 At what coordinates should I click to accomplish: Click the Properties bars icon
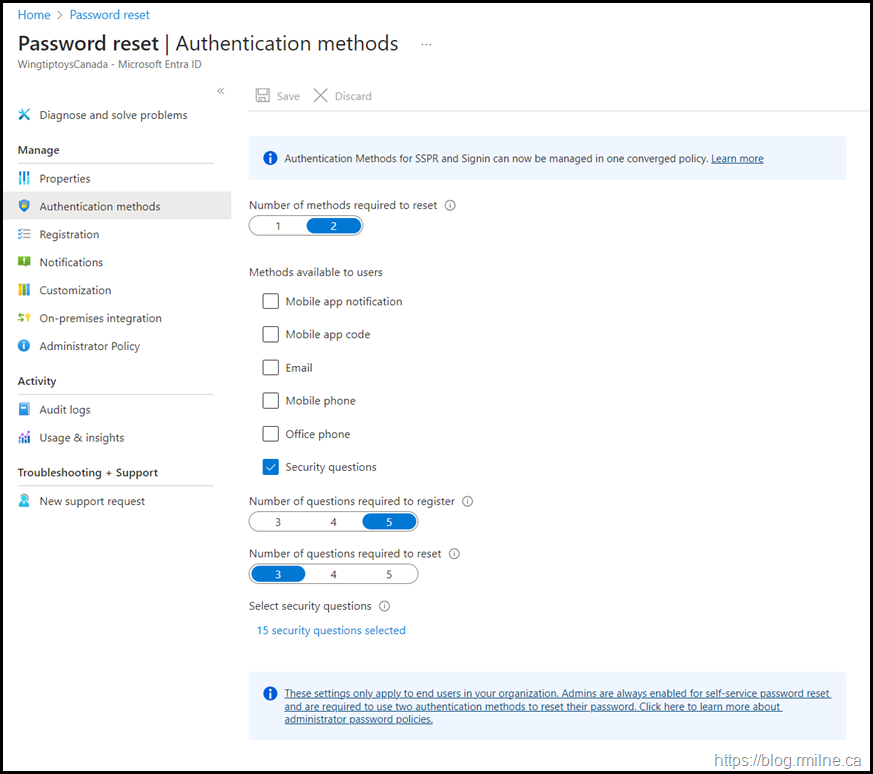24,178
